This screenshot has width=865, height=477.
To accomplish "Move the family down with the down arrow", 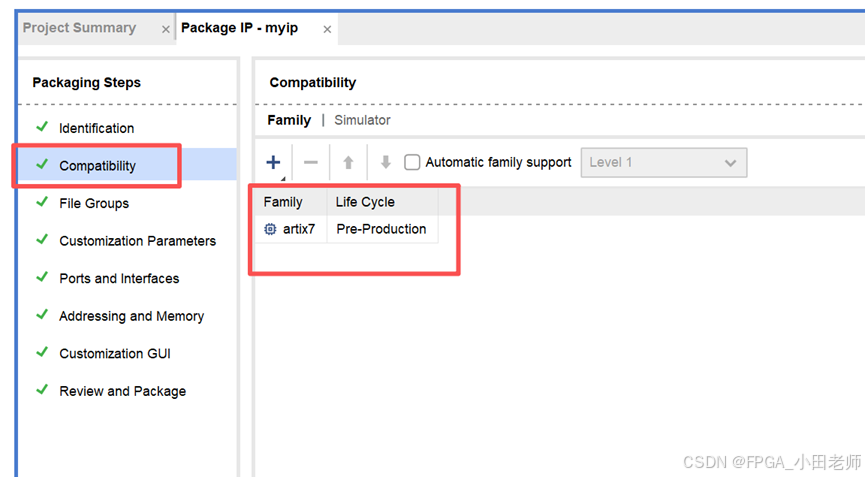I will click(386, 162).
